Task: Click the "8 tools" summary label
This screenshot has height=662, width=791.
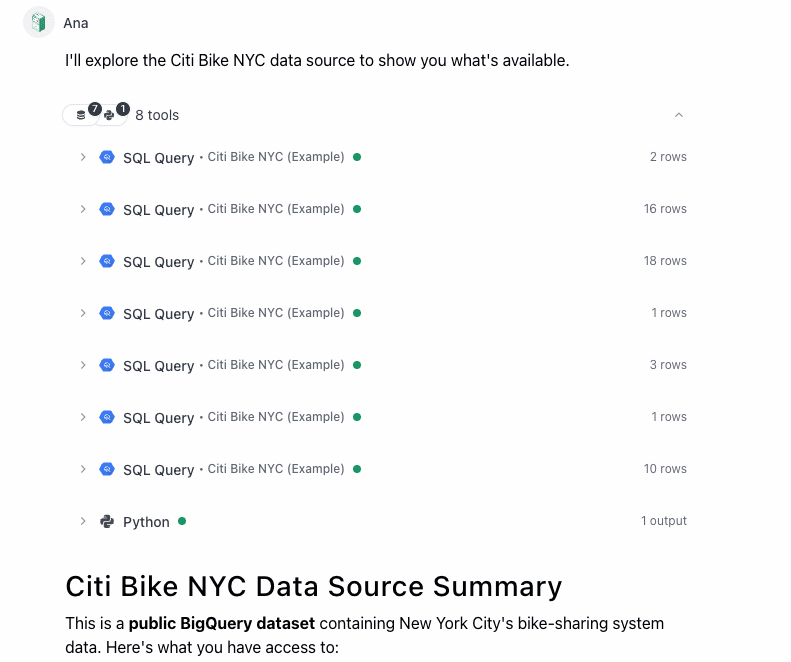Action: tap(157, 115)
